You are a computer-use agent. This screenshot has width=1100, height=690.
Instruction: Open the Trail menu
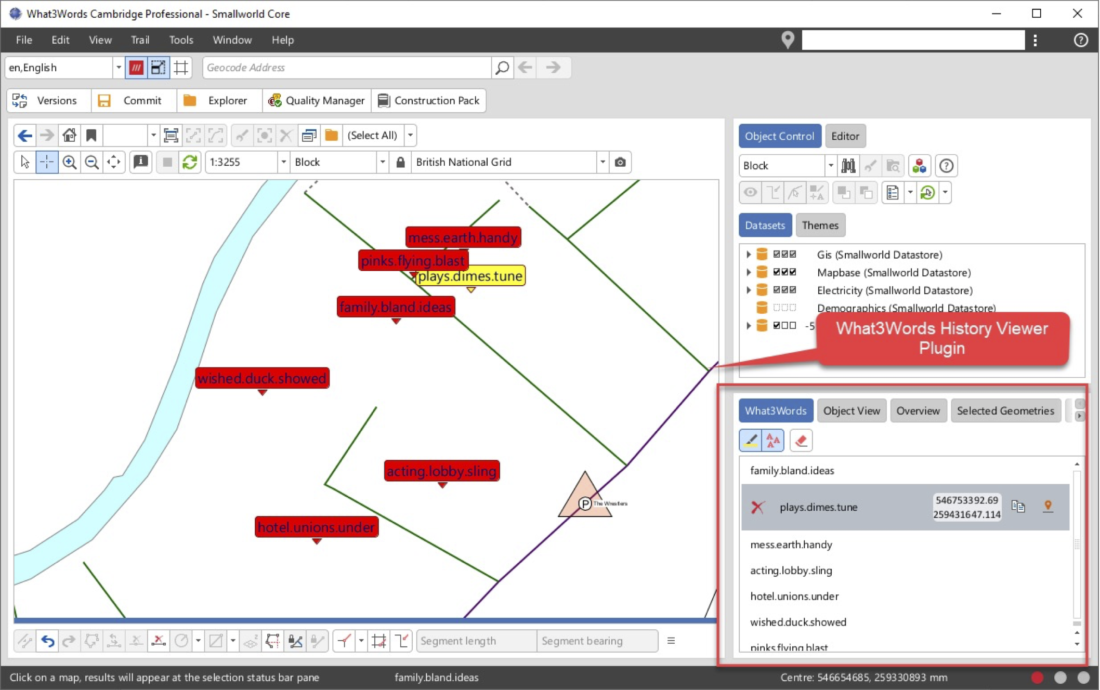(x=140, y=40)
